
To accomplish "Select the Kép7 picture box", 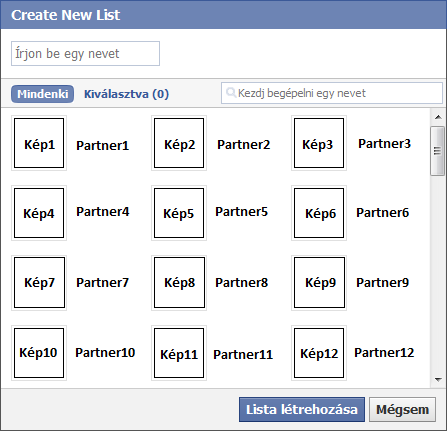I will 39,283.
